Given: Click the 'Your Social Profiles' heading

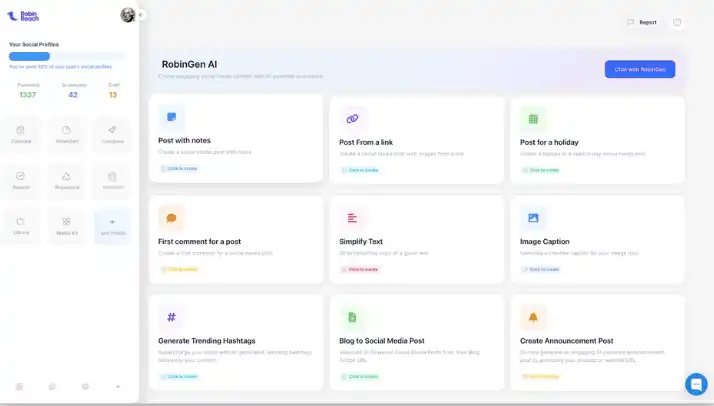Looking at the screenshot, I should coord(34,45).
